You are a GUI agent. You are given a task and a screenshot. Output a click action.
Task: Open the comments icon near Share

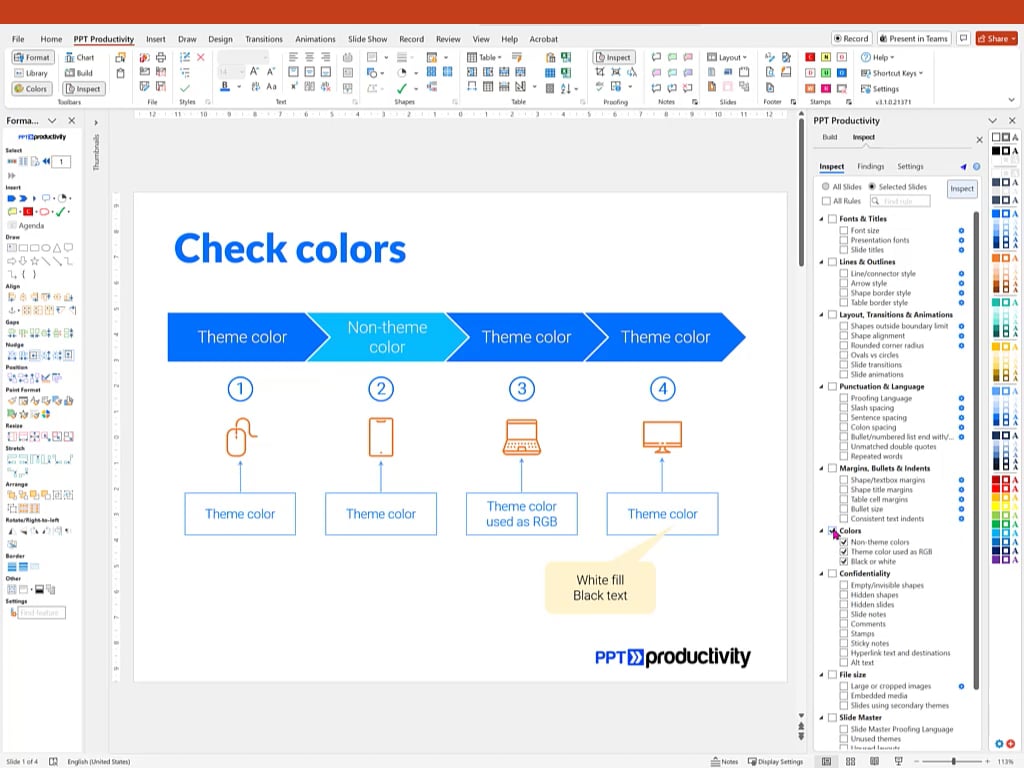click(x=963, y=39)
